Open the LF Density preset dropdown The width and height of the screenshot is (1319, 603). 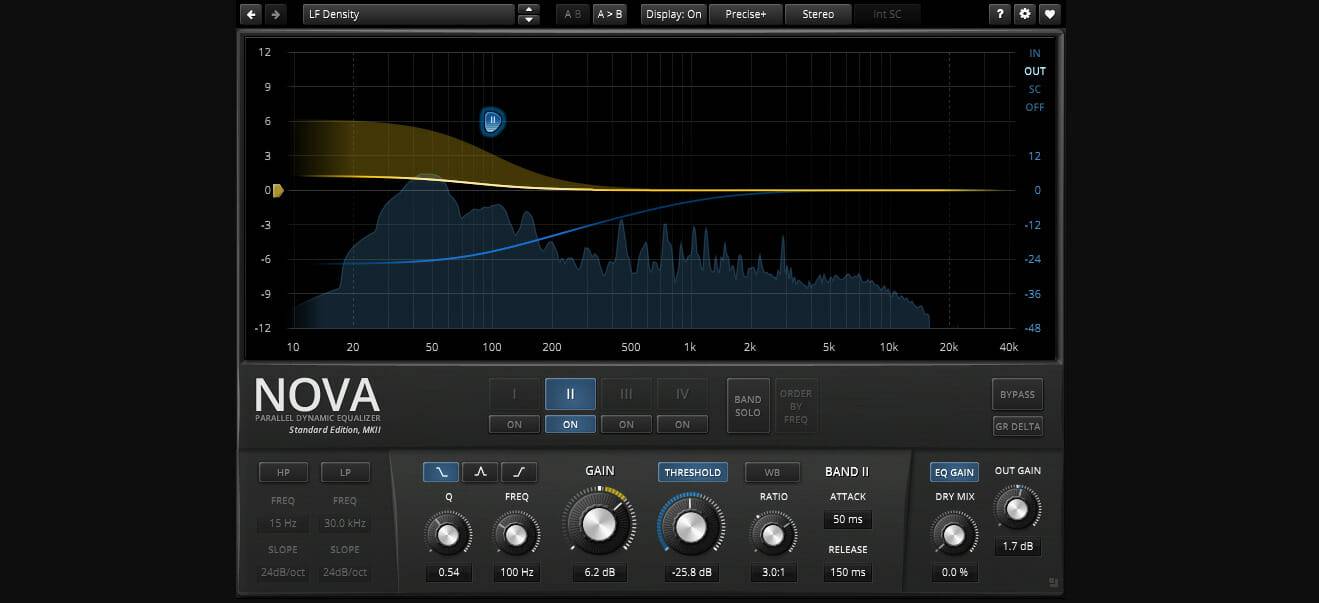pyautogui.click(x=408, y=14)
